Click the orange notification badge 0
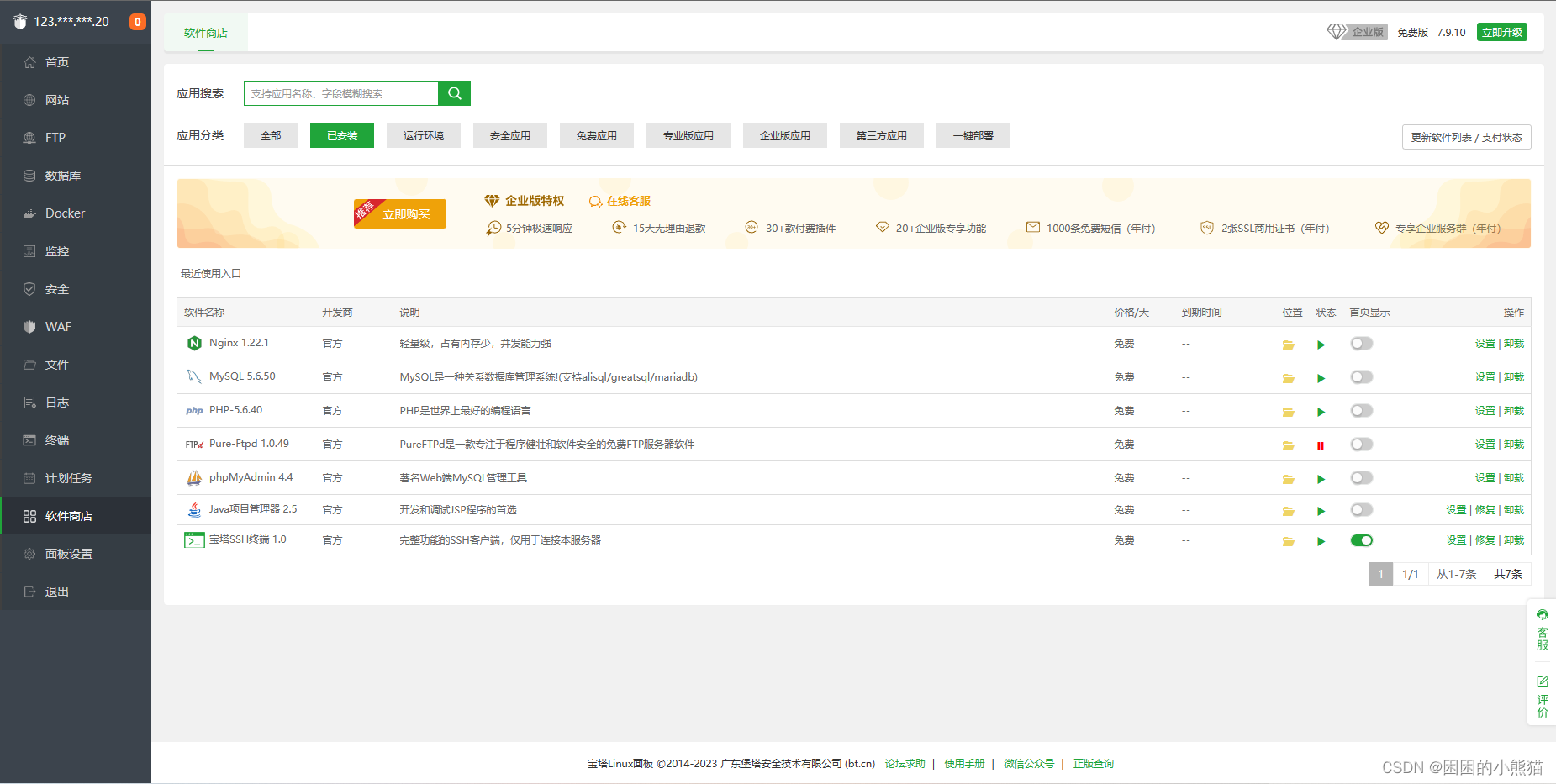The image size is (1556, 784). (x=137, y=22)
